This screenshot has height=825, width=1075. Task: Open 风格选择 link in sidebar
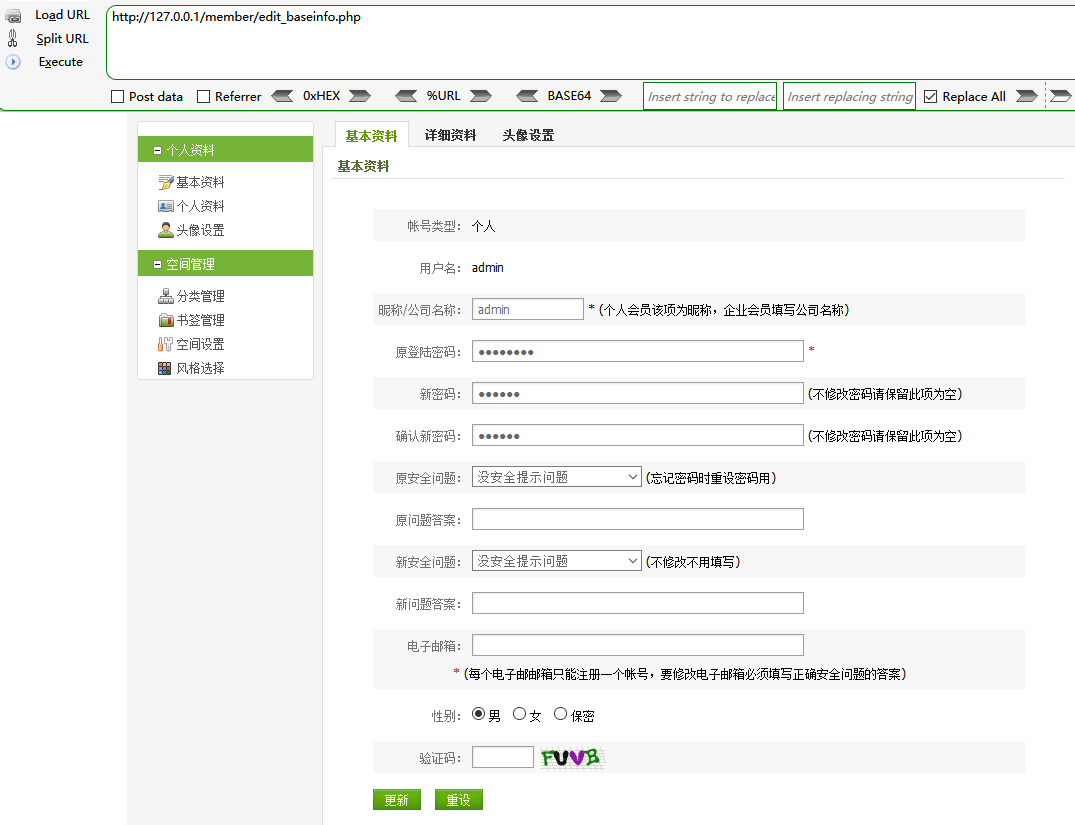(x=200, y=368)
